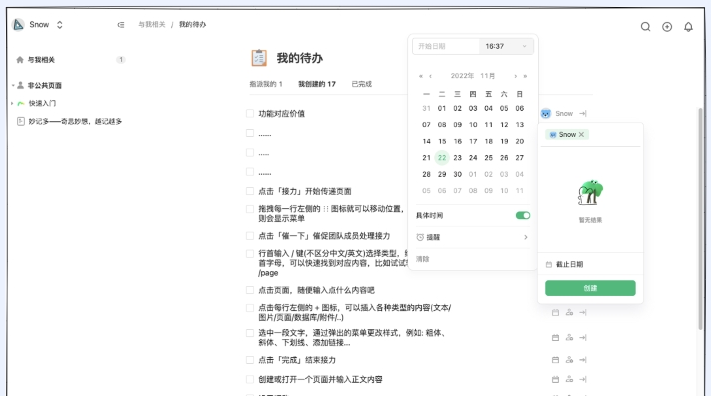The image size is (711, 396).
Task: Expand the 提醒 reminder chevron
Action: coord(526,237)
